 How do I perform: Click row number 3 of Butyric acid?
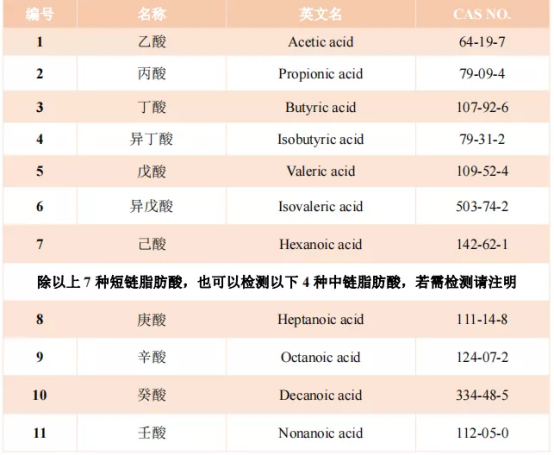click(x=40, y=107)
